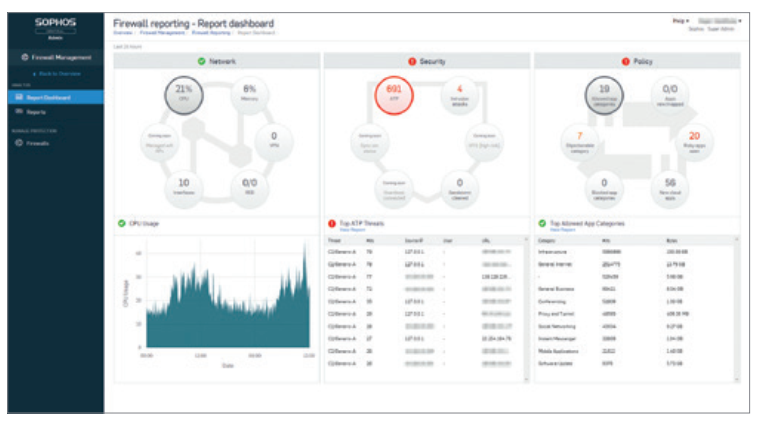This screenshot has width=759, height=423.
Task: Click the Bytes column header
Action: point(672,241)
